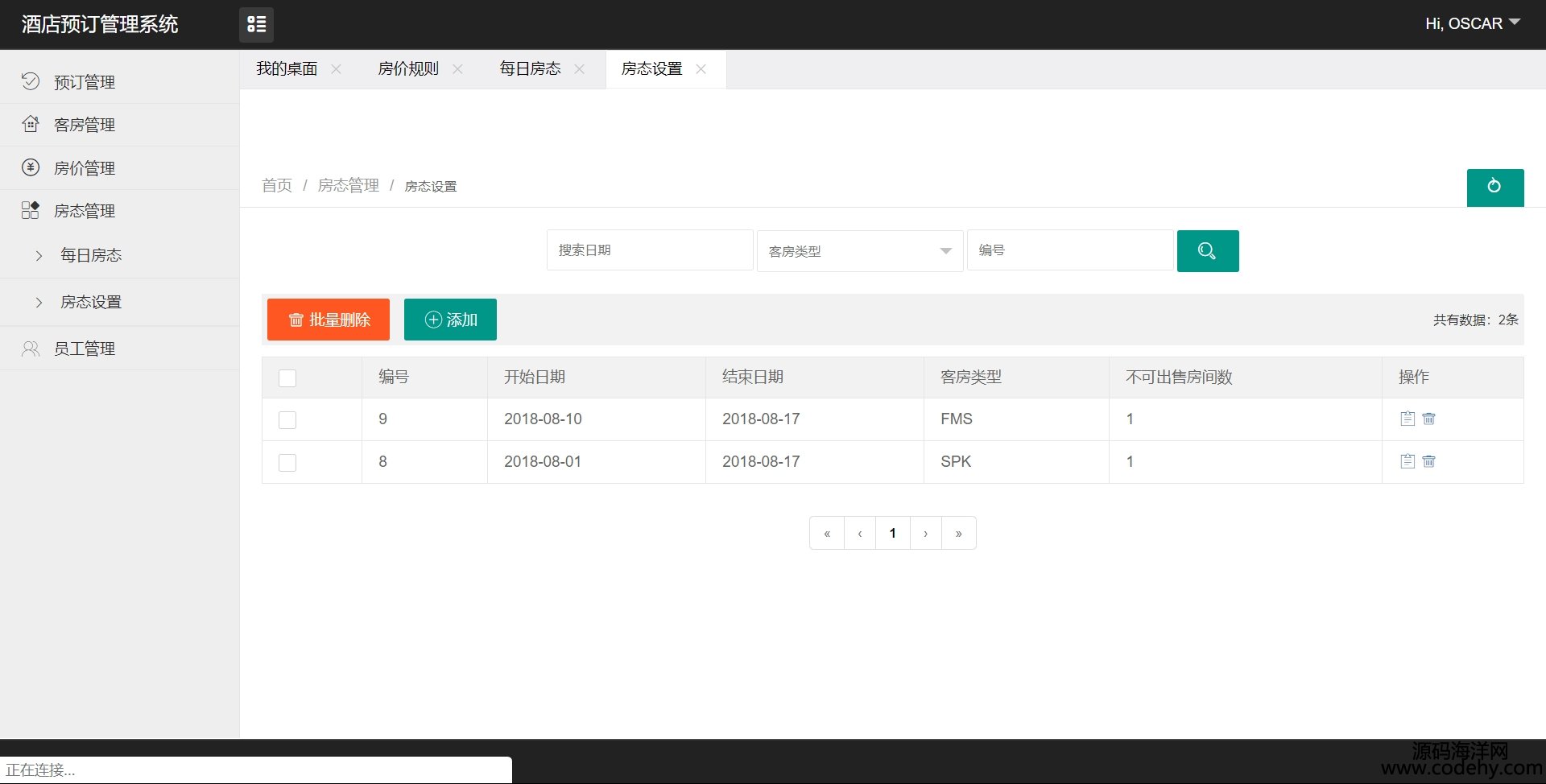The image size is (1546, 784).
Task: Click 员工管理 person icon in sidebar
Action: click(x=31, y=349)
